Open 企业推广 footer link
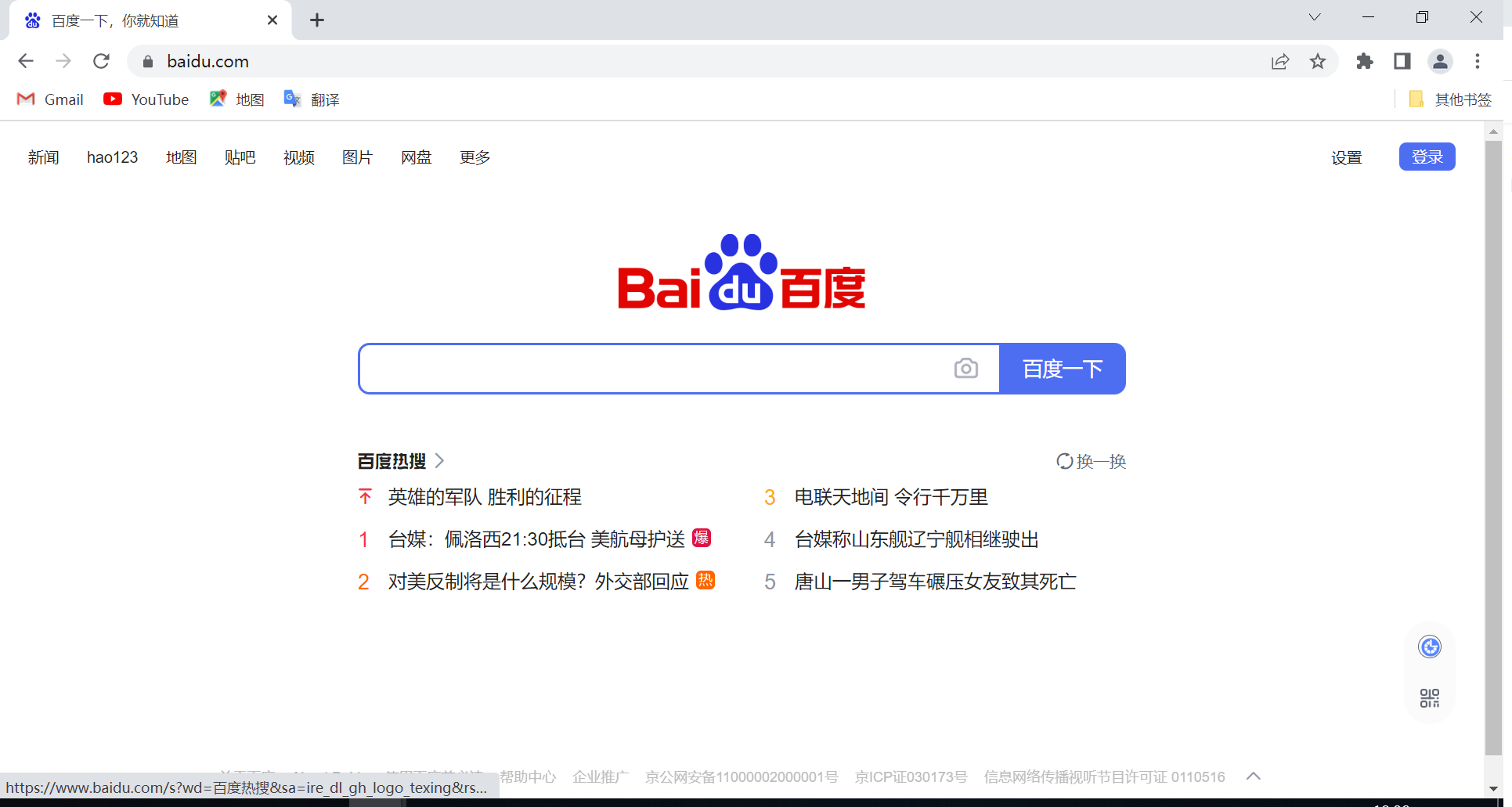The width and height of the screenshot is (1512, 807). tap(601, 776)
